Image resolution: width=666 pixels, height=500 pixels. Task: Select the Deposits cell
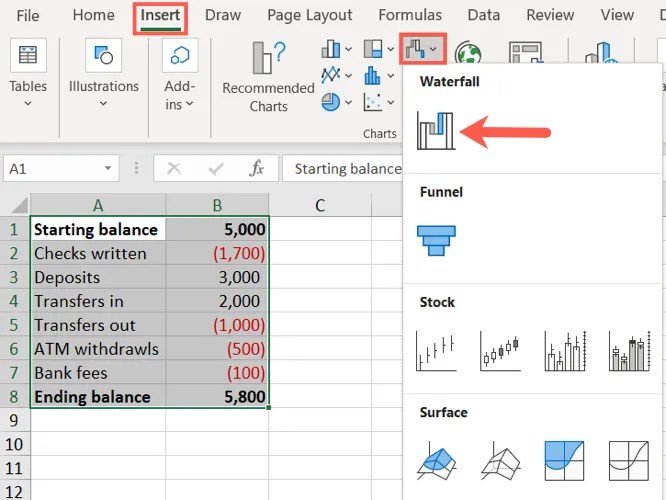click(x=98, y=277)
